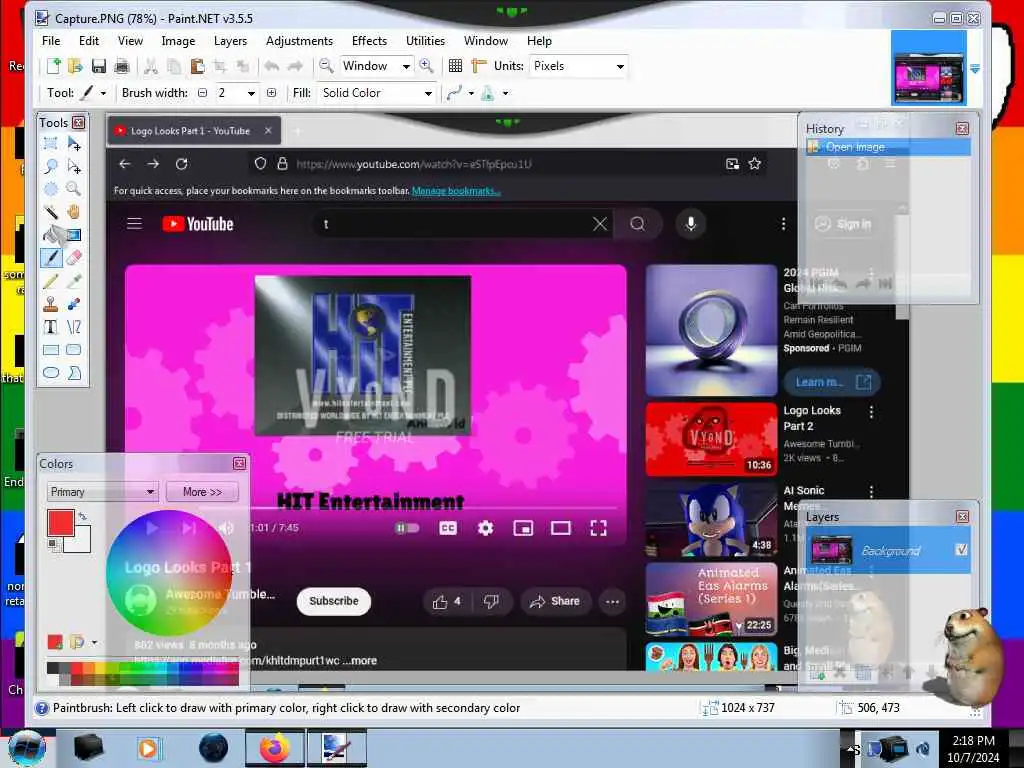This screenshot has height=768, width=1024.
Task: Select the Zoom tool in Tools panel
Action: click(74, 189)
